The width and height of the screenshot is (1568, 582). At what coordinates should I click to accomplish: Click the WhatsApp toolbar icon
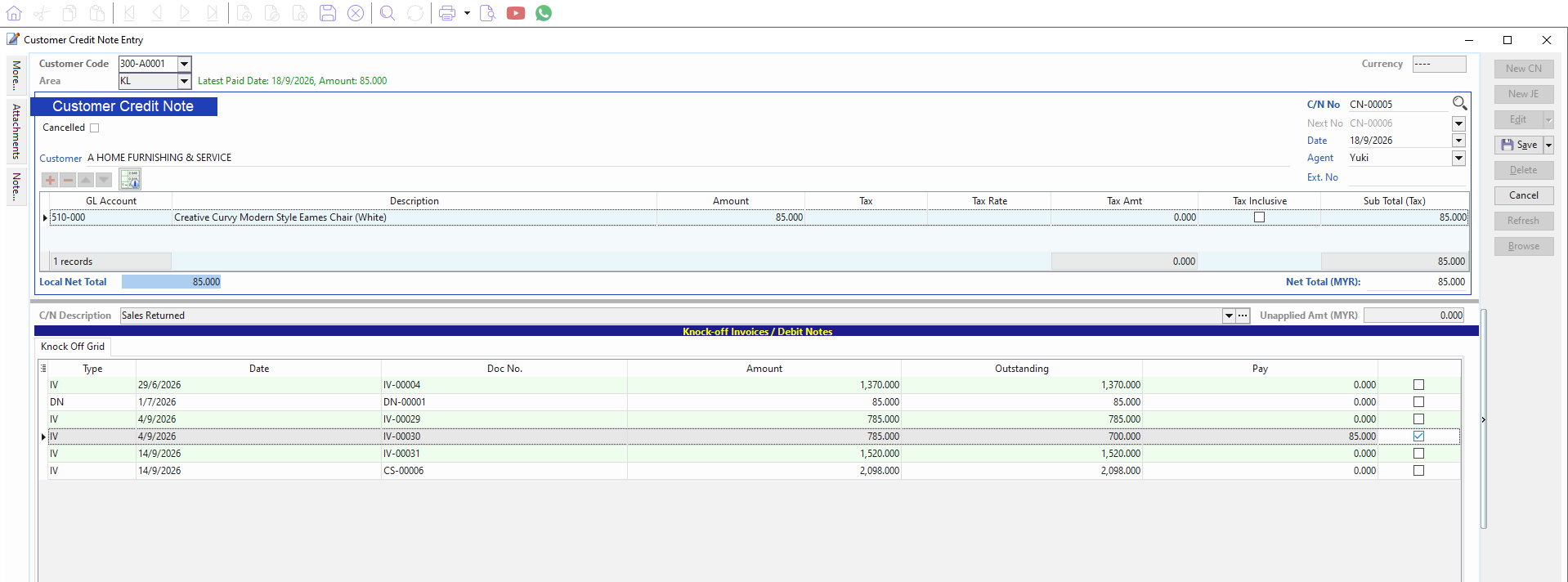(544, 13)
